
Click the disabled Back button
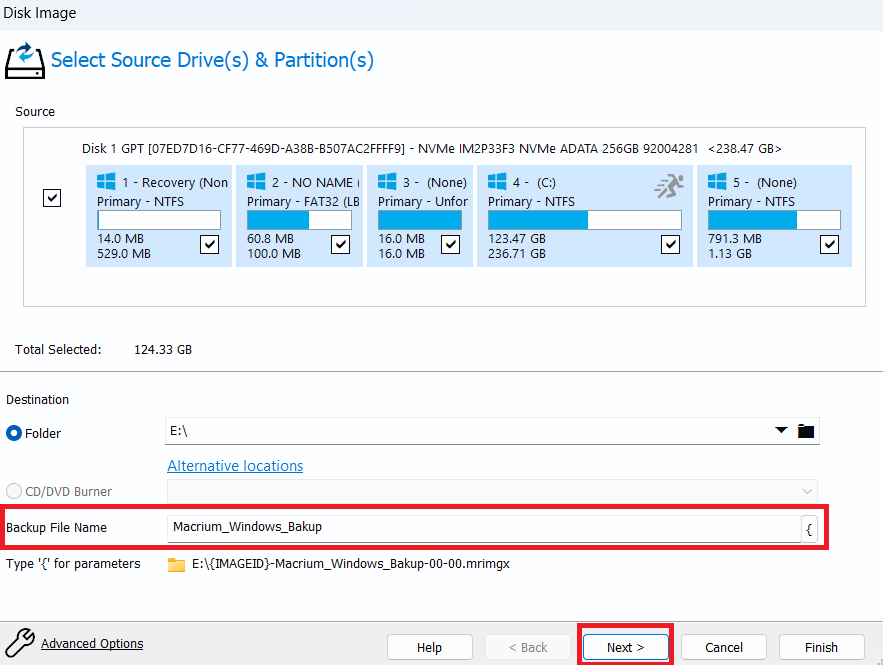click(528, 647)
